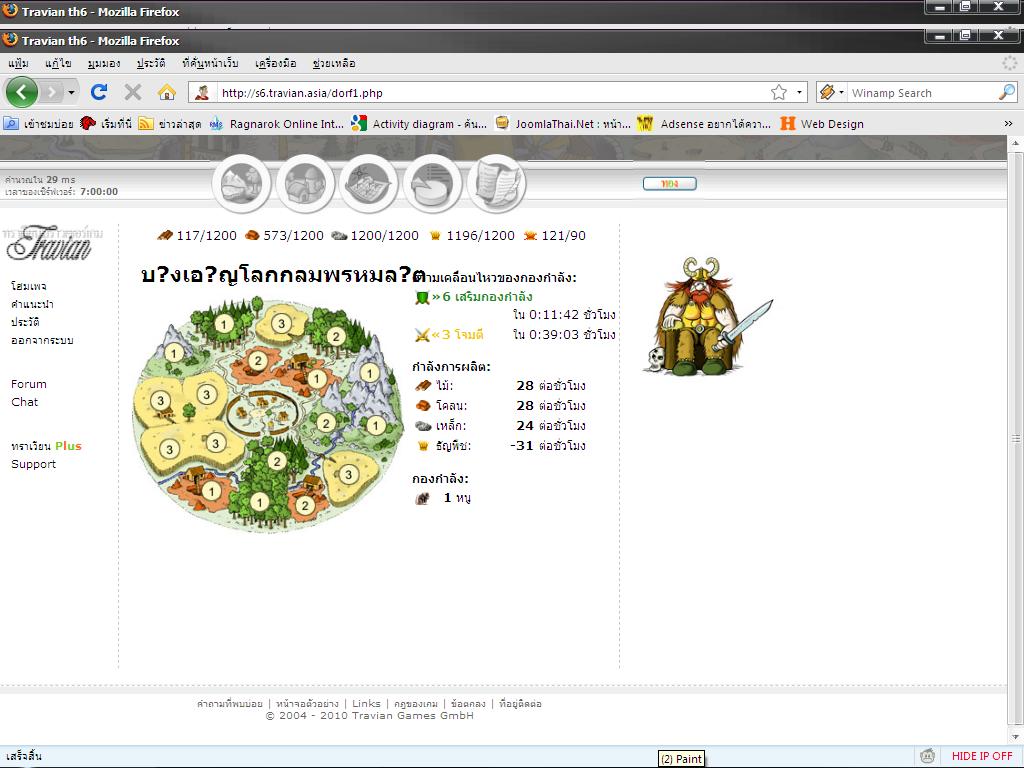Open the ทราเวียน Plus link
Viewport: 1024px width, 768px height.
coord(46,446)
